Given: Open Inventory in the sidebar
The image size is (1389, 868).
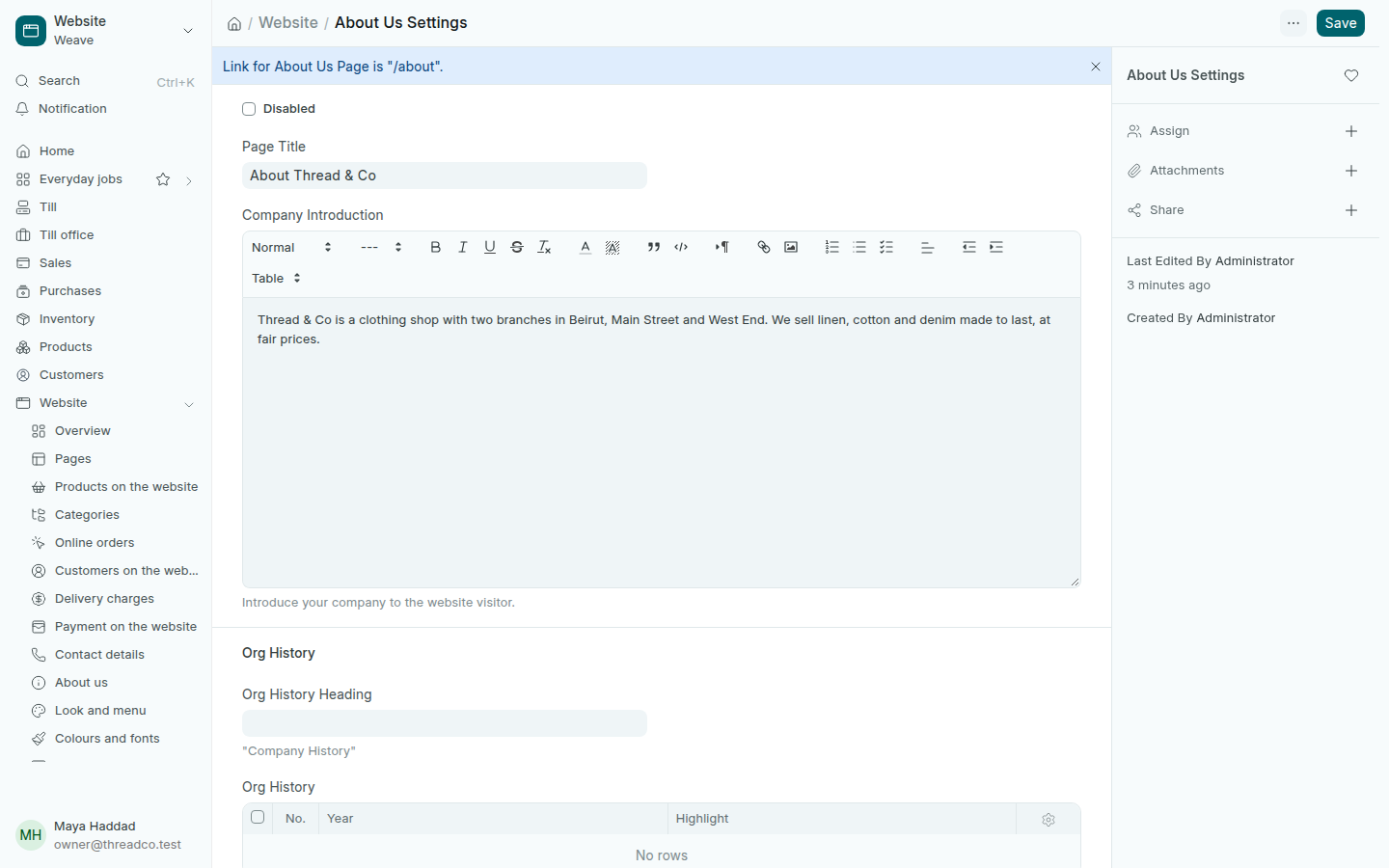Looking at the screenshot, I should coord(106,319).
